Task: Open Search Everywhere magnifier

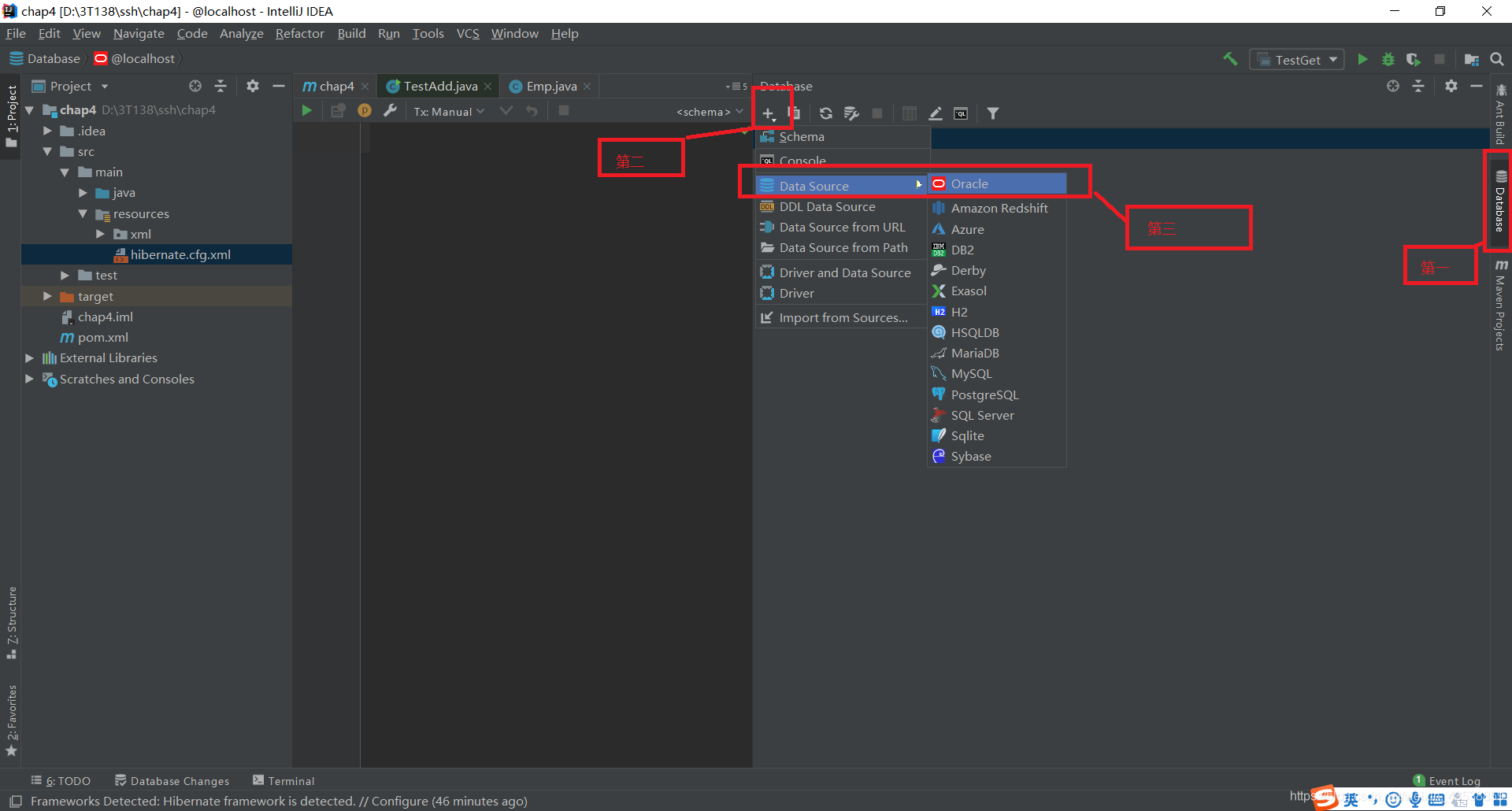Action: click(1497, 59)
